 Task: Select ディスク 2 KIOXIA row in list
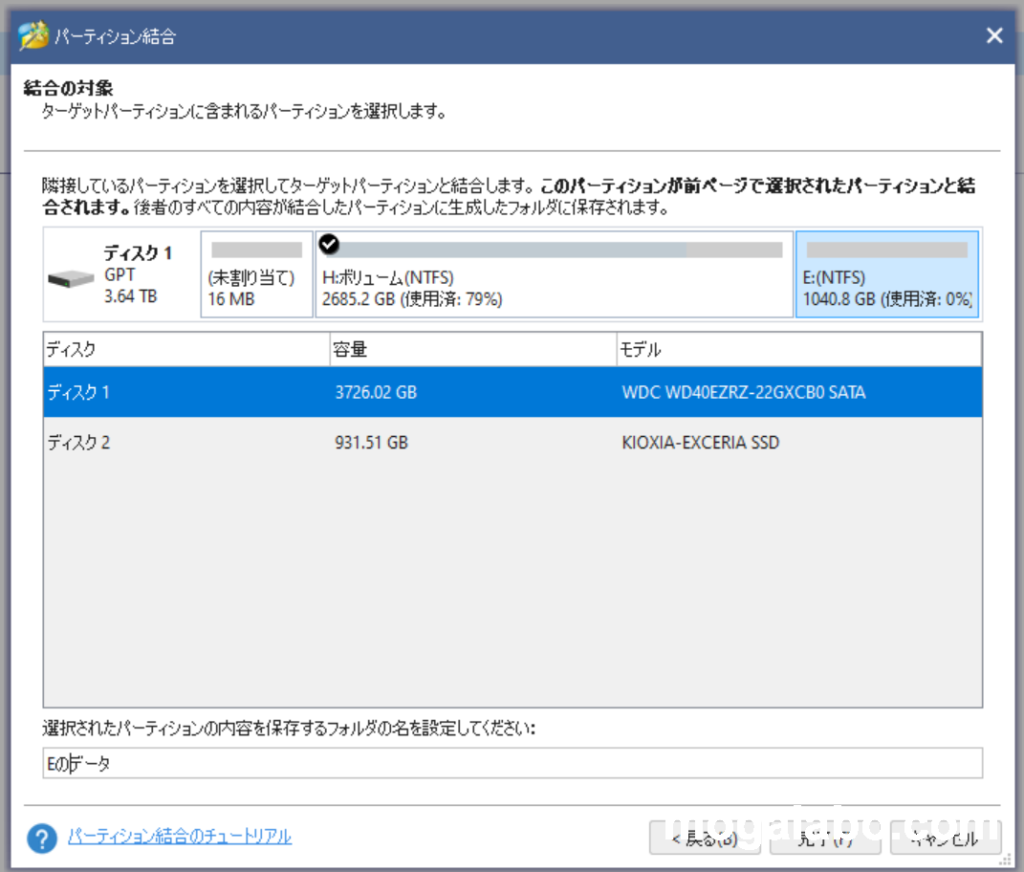click(x=512, y=442)
